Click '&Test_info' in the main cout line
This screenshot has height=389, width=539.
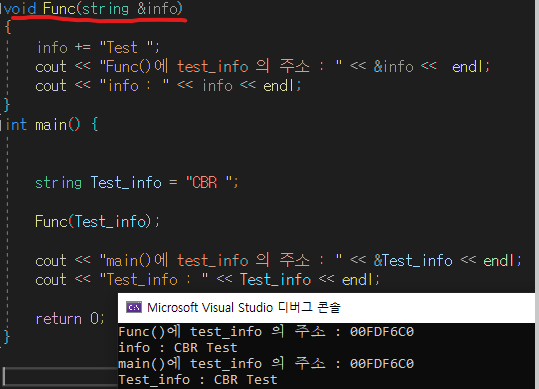tap(413, 260)
